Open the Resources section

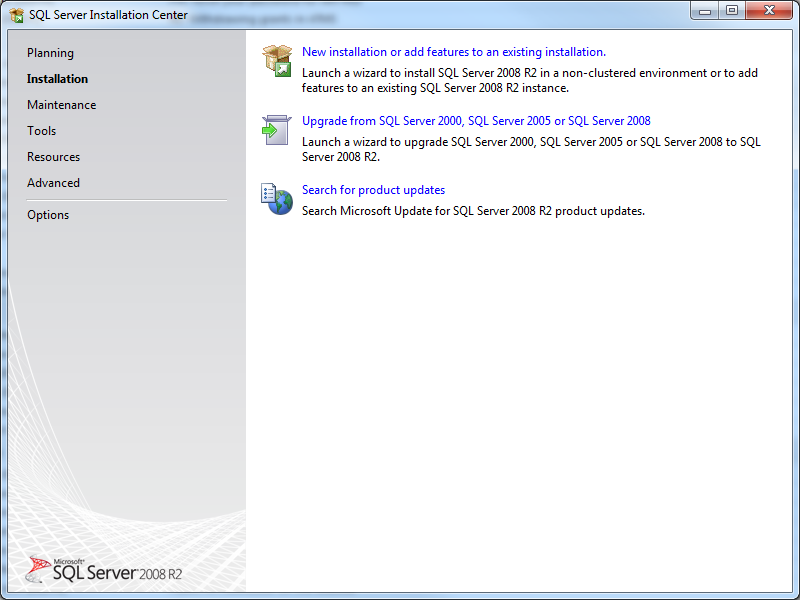[53, 156]
